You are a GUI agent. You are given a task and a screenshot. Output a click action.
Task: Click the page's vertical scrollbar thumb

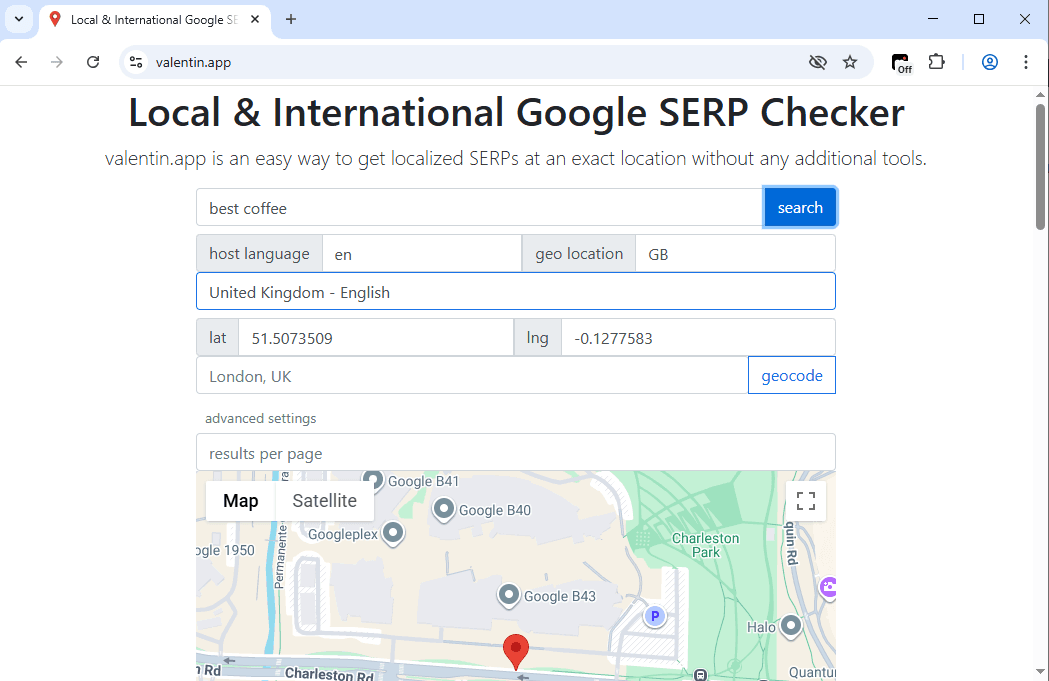(x=1040, y=165)
